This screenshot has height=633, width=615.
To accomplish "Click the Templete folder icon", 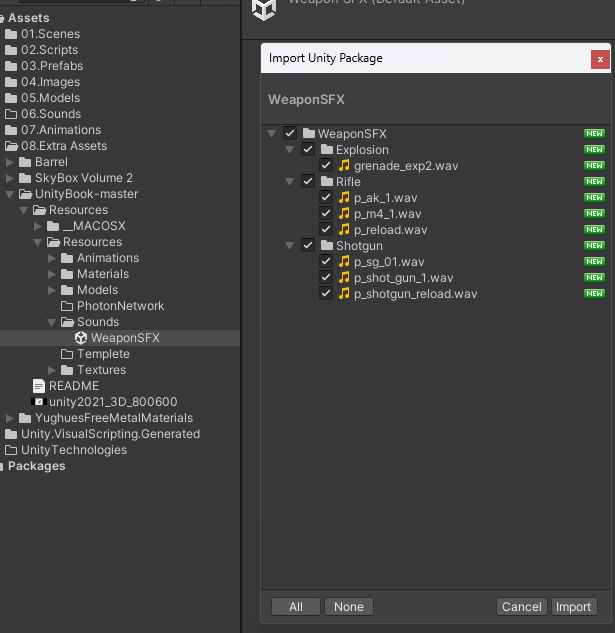I will 67,354.
